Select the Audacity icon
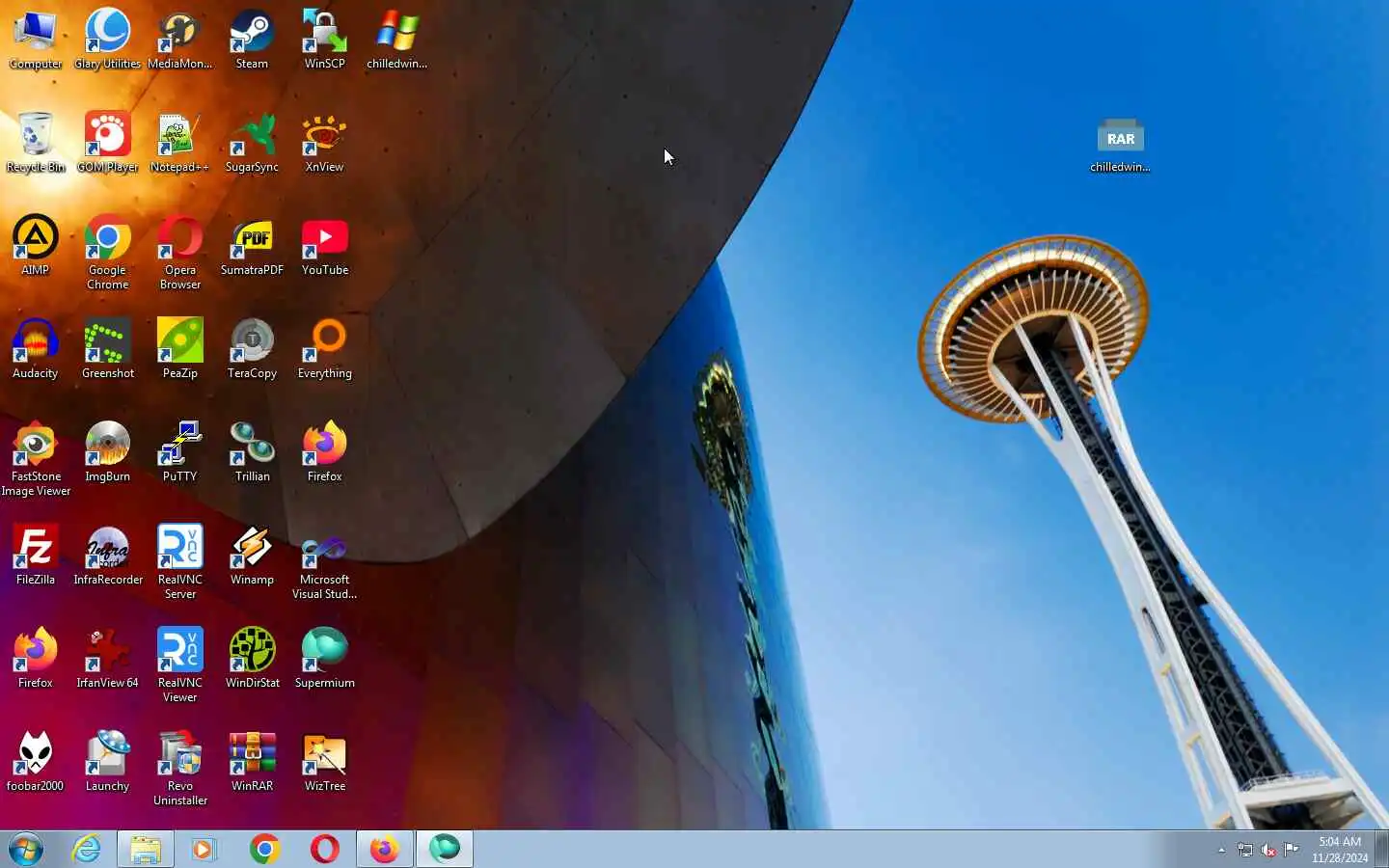1389x868 pixels. 36,348
